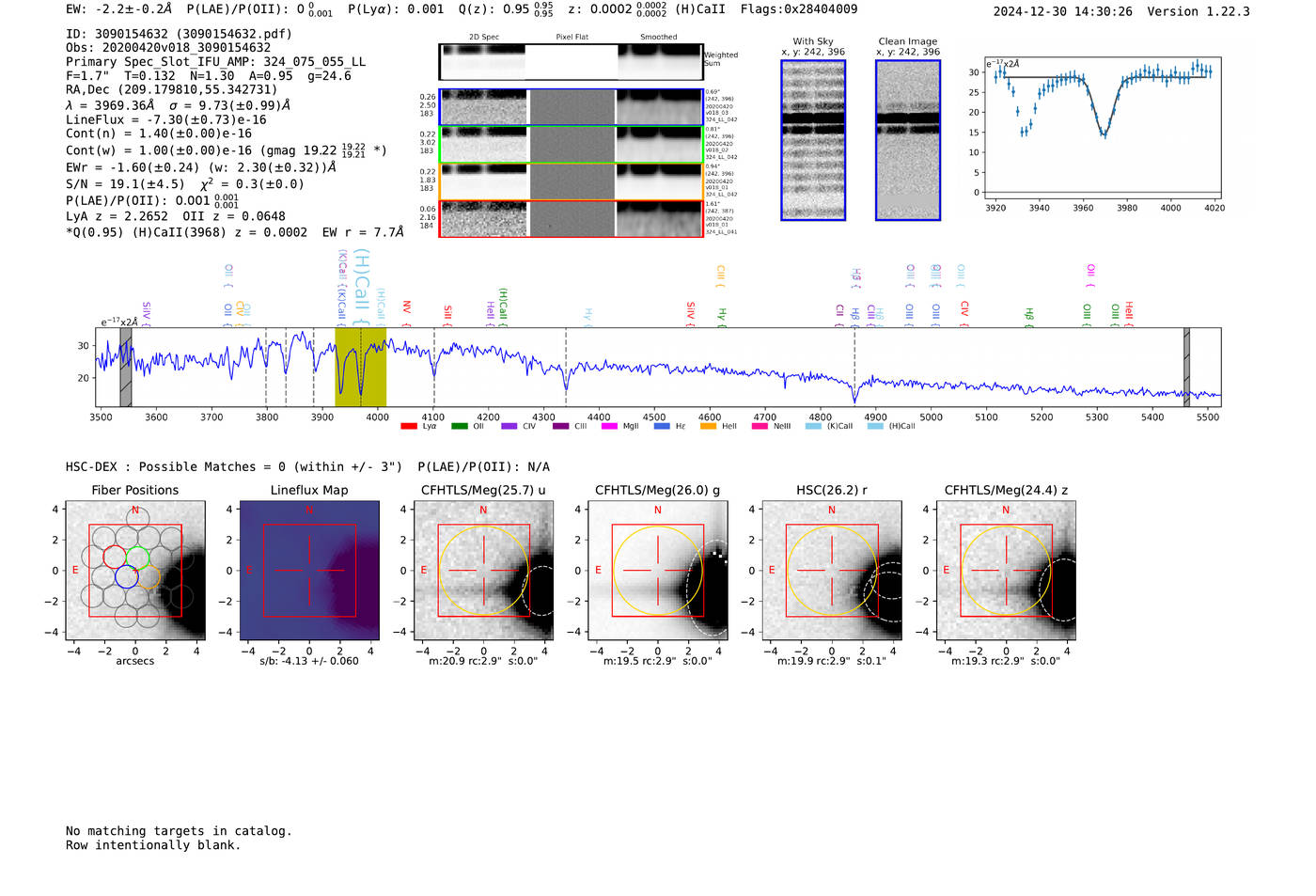Click the HSC-DEX Possible Matches line
This screenshot has height=896, width=1316.
tap(307, 467)
